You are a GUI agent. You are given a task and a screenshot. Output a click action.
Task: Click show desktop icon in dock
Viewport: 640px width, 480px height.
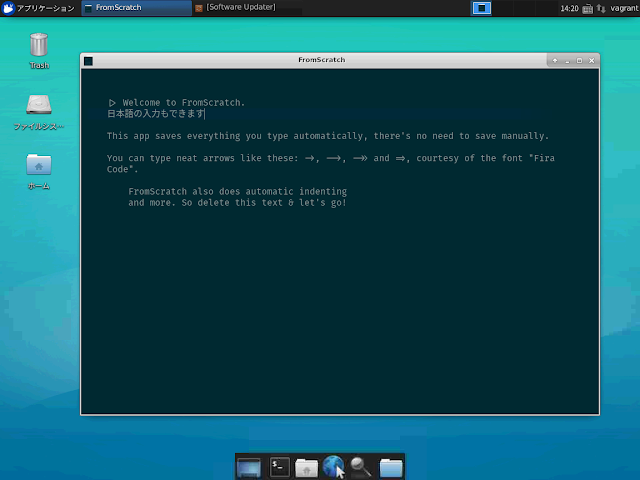[x=249, y=468]
